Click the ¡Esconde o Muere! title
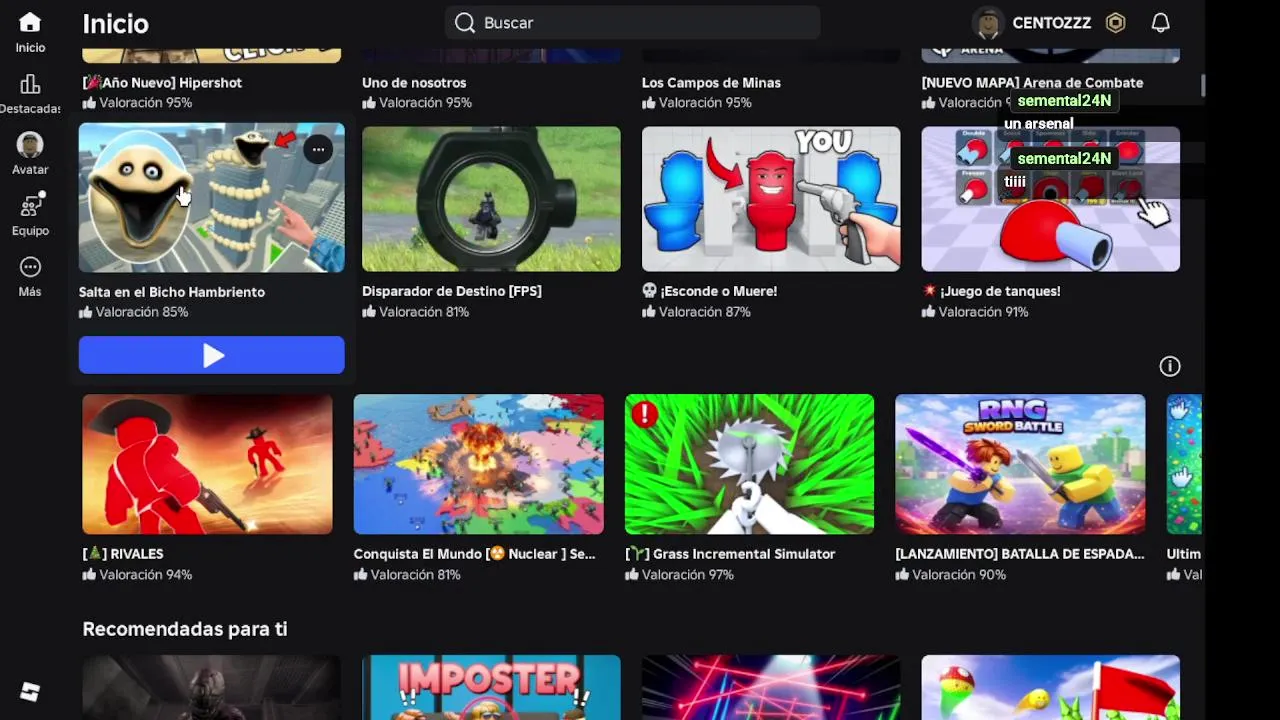Screen dimensions: 1280x720 tap(709, 291)
